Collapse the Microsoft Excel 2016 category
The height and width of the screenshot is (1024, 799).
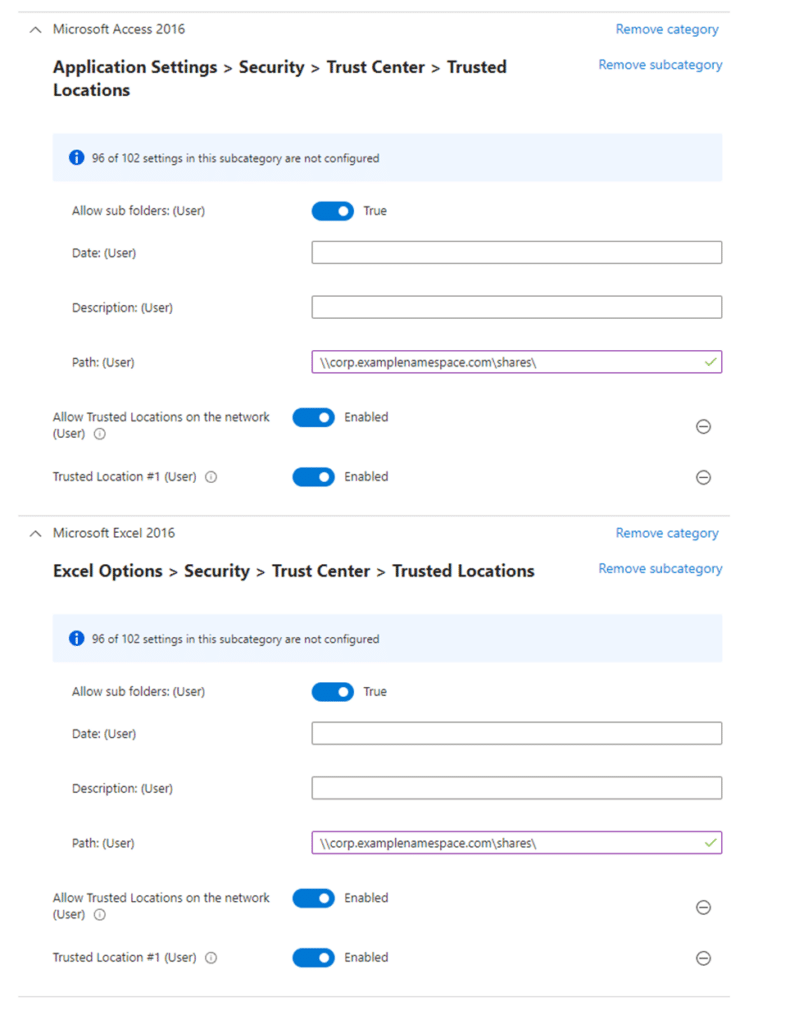point(36,534)
